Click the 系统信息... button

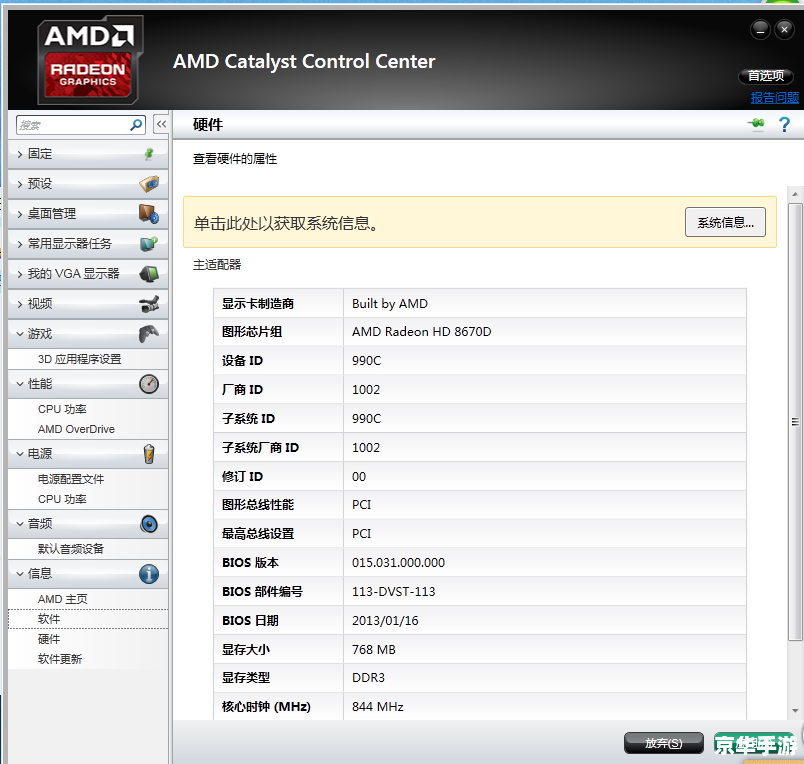(725, 222)
